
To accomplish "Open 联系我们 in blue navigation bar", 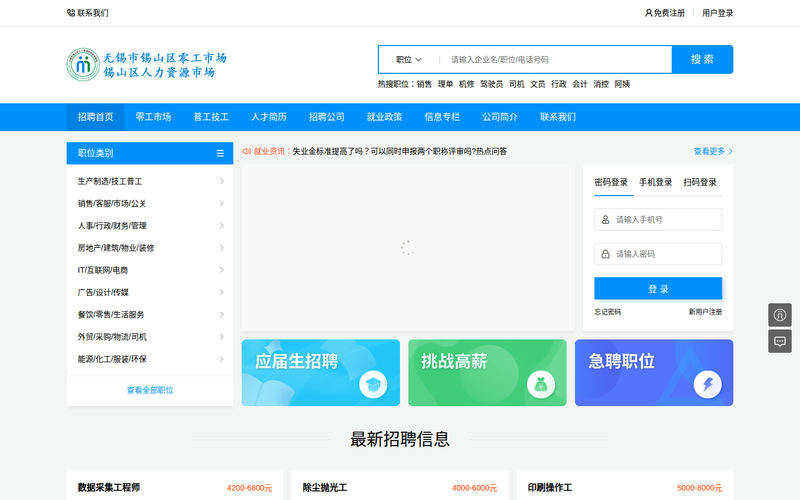I will point(558,117).
